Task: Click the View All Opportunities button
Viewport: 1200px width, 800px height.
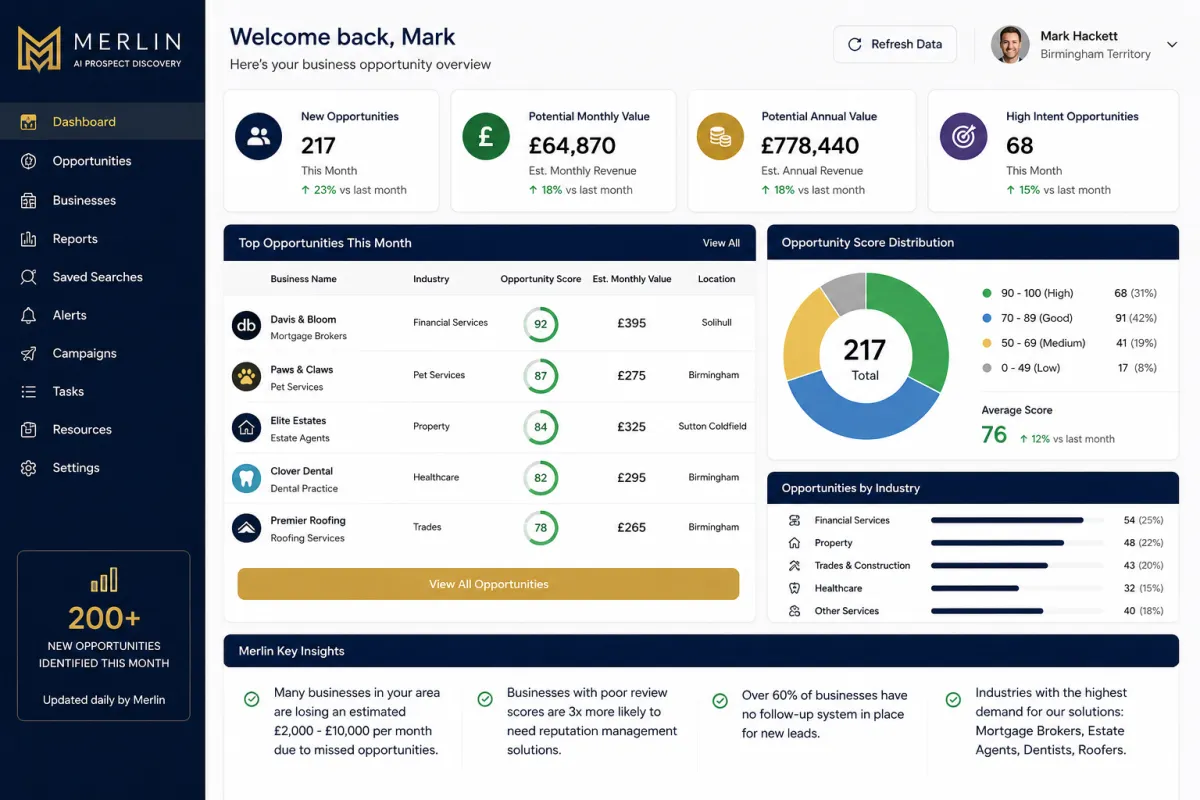Action: tap(488, 584)
